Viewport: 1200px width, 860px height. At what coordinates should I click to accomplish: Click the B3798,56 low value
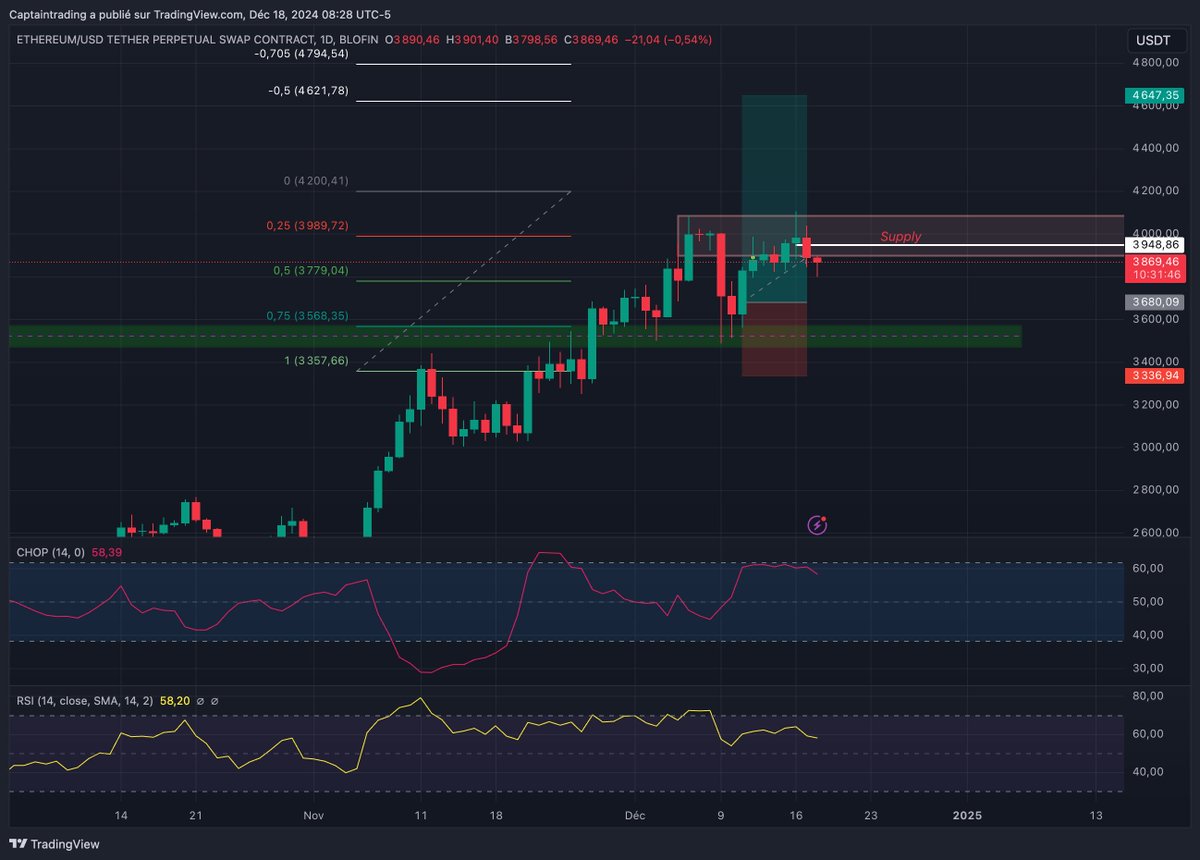pos(531,39)
